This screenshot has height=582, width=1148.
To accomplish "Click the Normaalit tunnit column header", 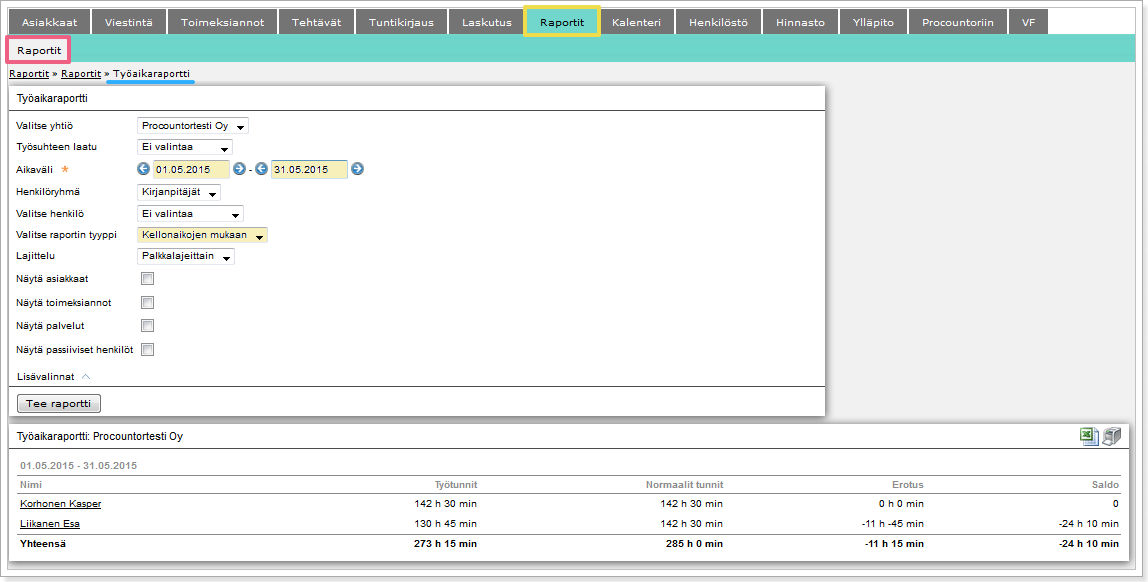I will pyautogui.click(x=685, y=485).
